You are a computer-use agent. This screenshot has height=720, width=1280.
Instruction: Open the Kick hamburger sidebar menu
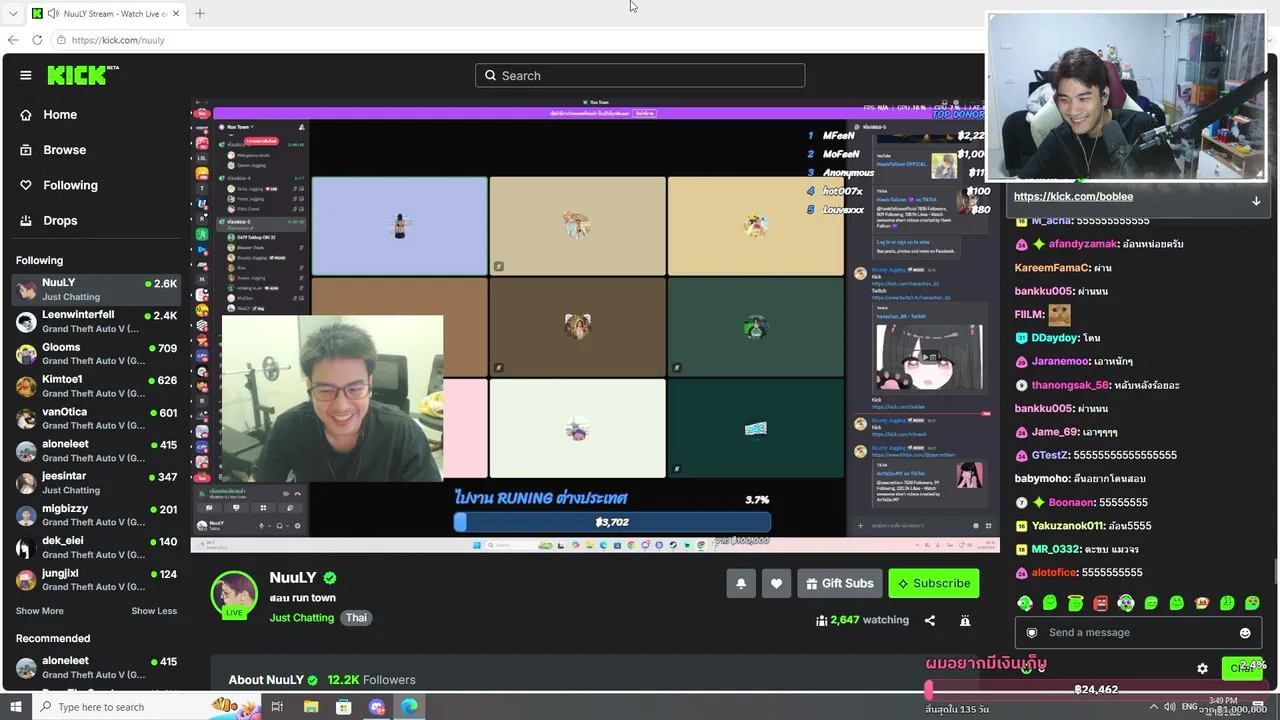pos(26,75)
